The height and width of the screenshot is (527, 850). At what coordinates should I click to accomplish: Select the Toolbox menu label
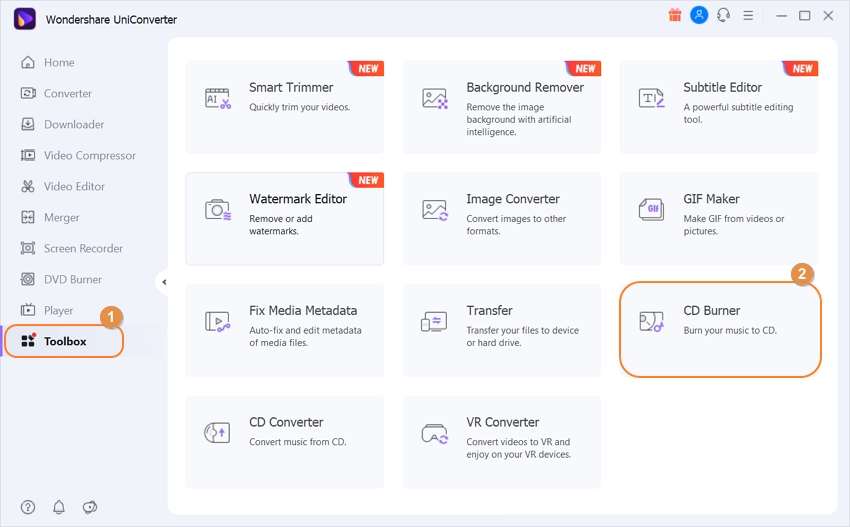click(65, 341)
